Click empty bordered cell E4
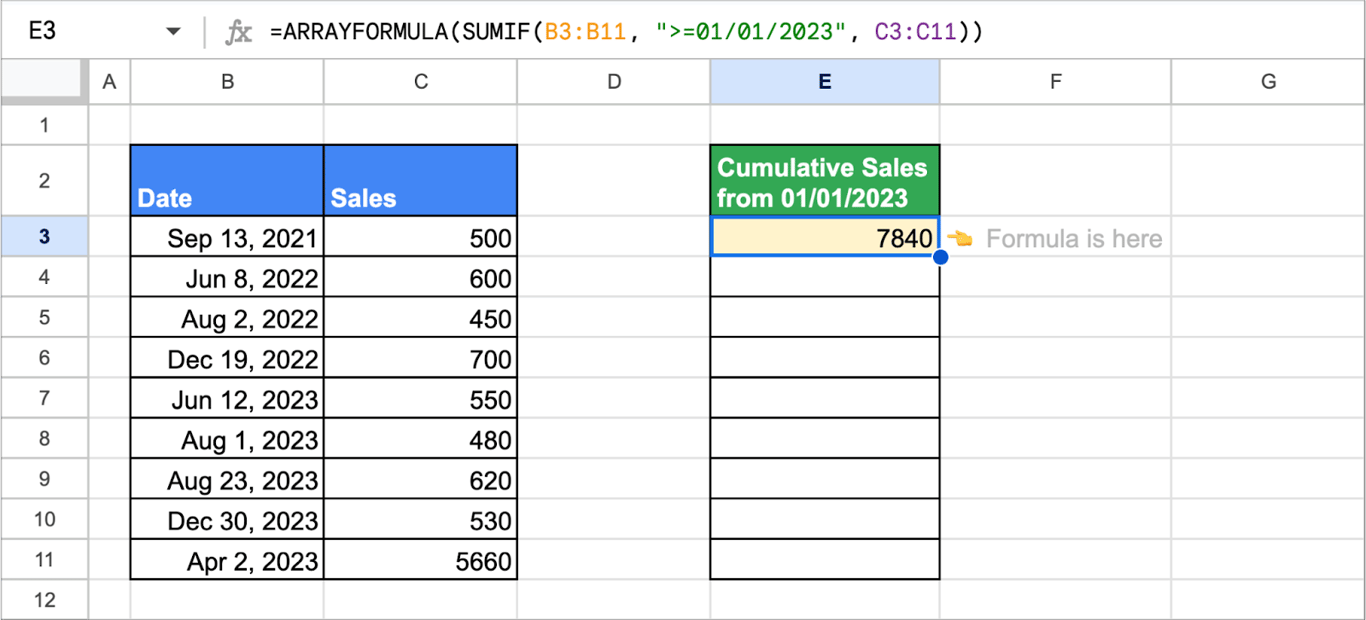Image resolution: width=1366 pixels, height=620 pixels. pyautogui.click(x=825, y=277)
